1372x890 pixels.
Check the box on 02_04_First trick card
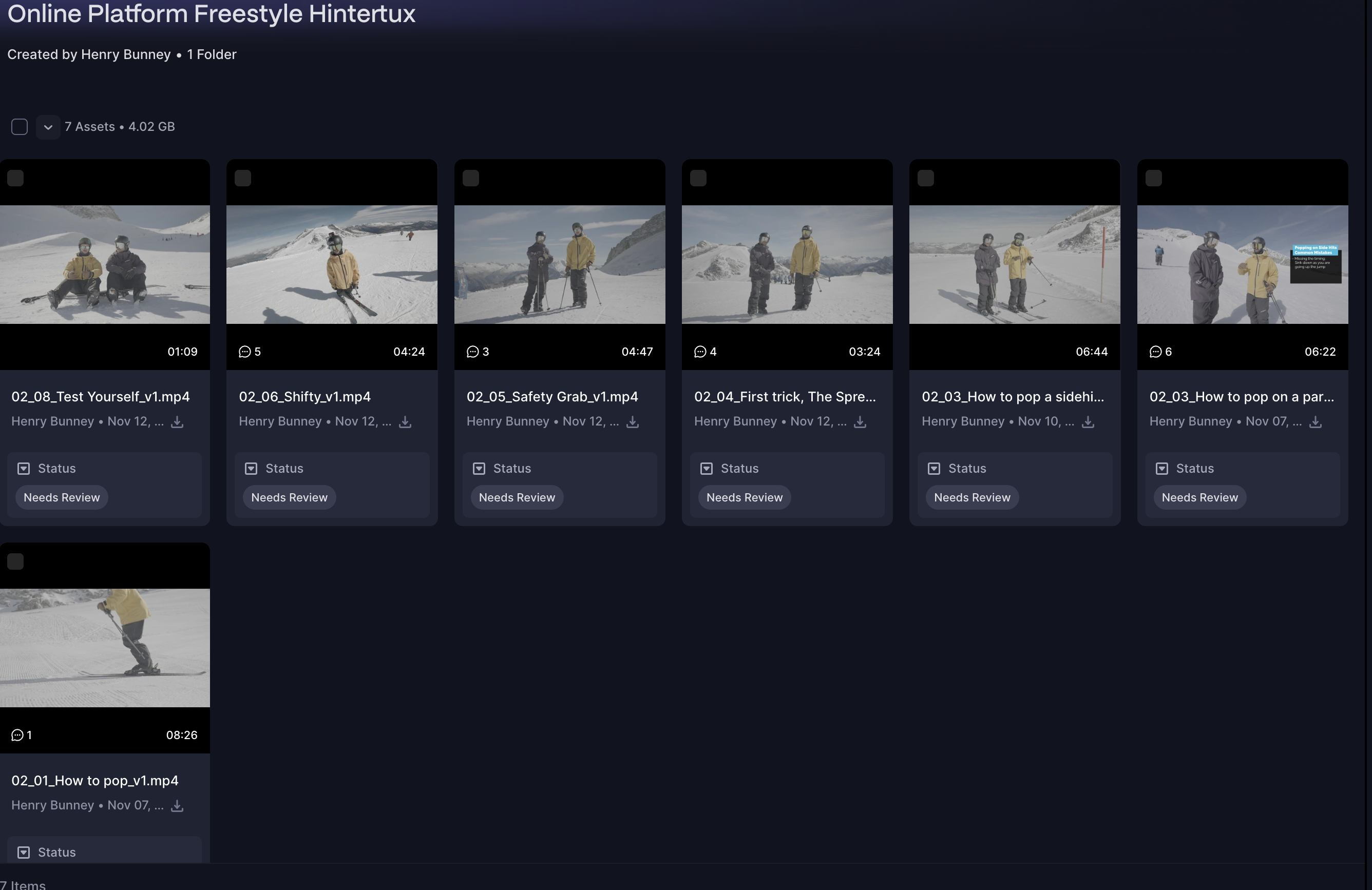click(698, 179)
